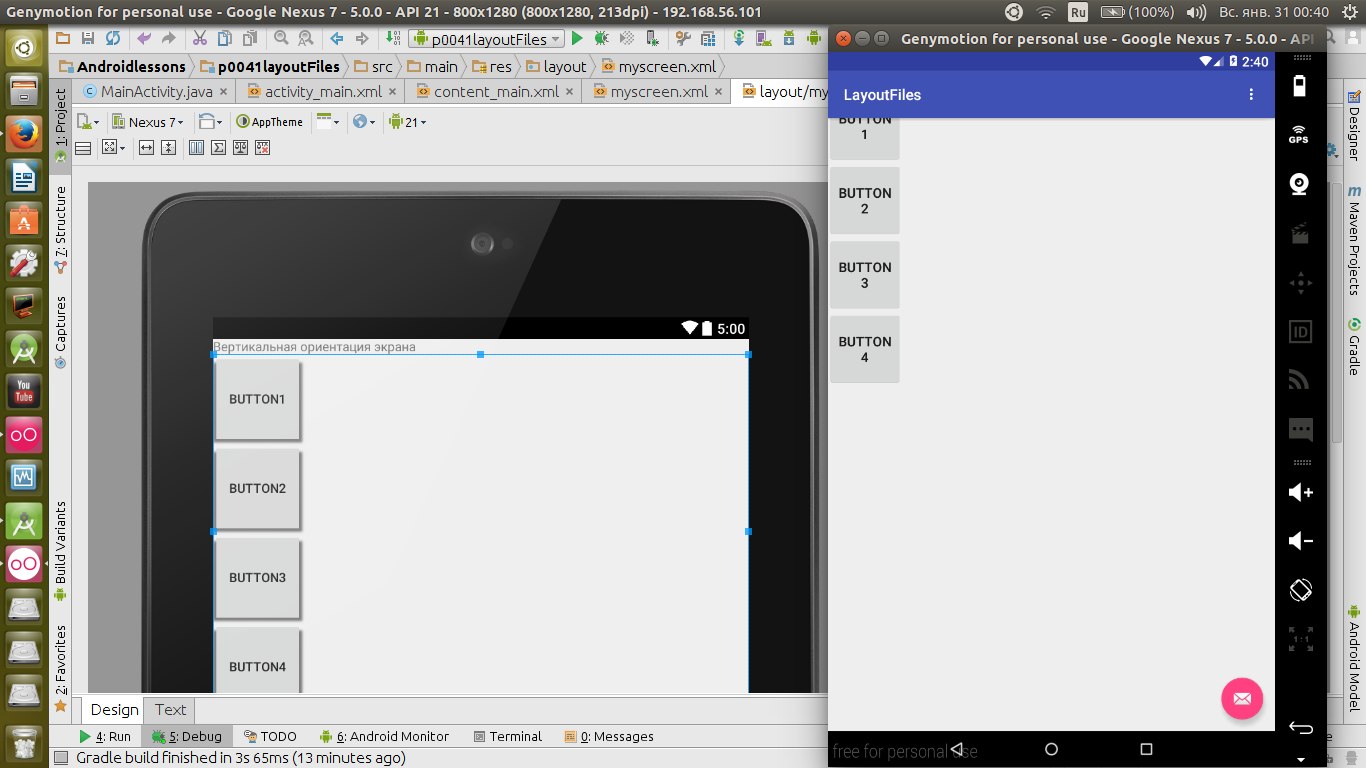Open the SDK Manager android download icon
The height and width of the screenshot is (768, 1366).
(789, 38)
